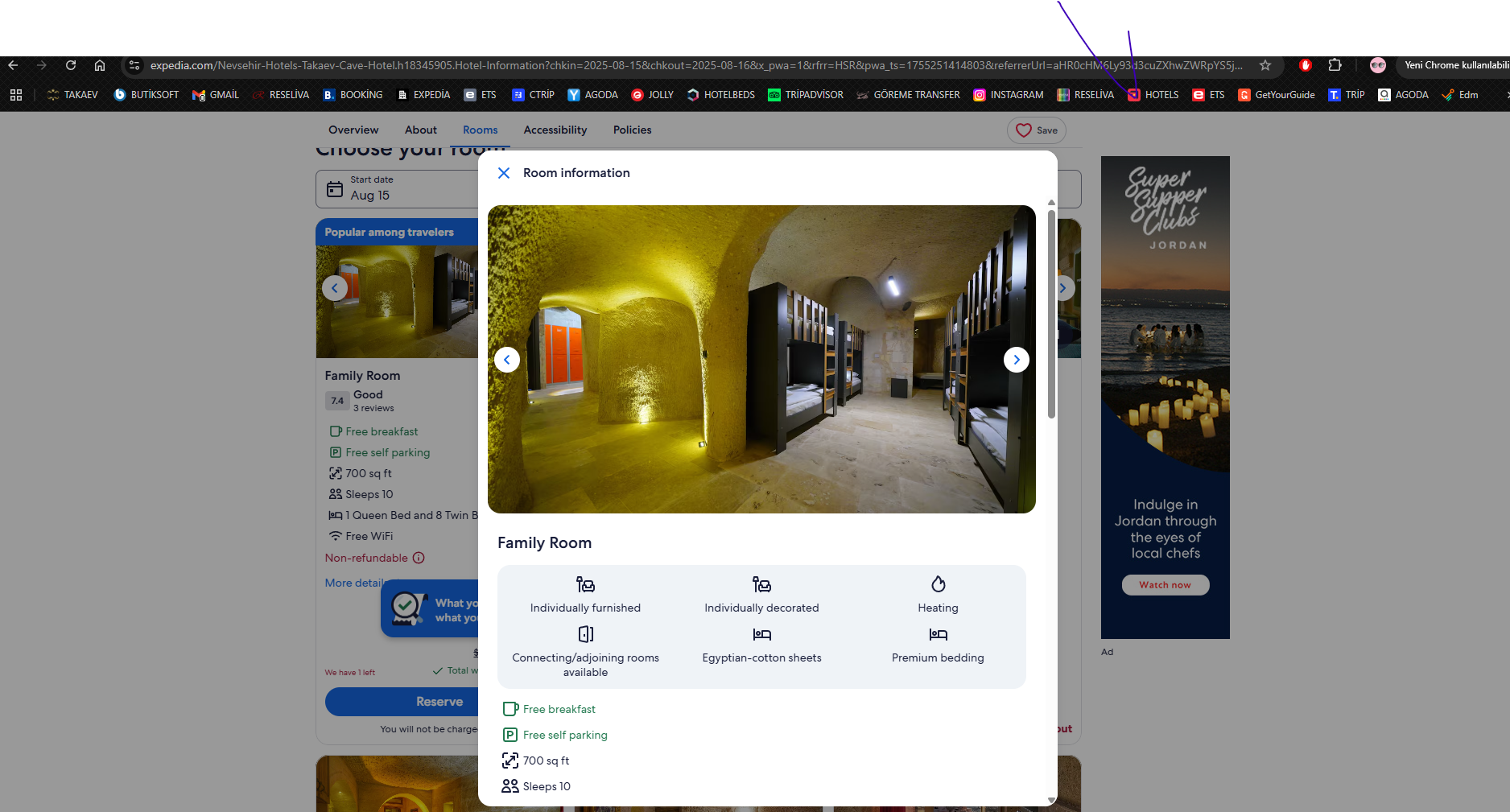1510x812 pixels.
Task: Open the Start date Aug 15 field
Action: coord(398,189)
